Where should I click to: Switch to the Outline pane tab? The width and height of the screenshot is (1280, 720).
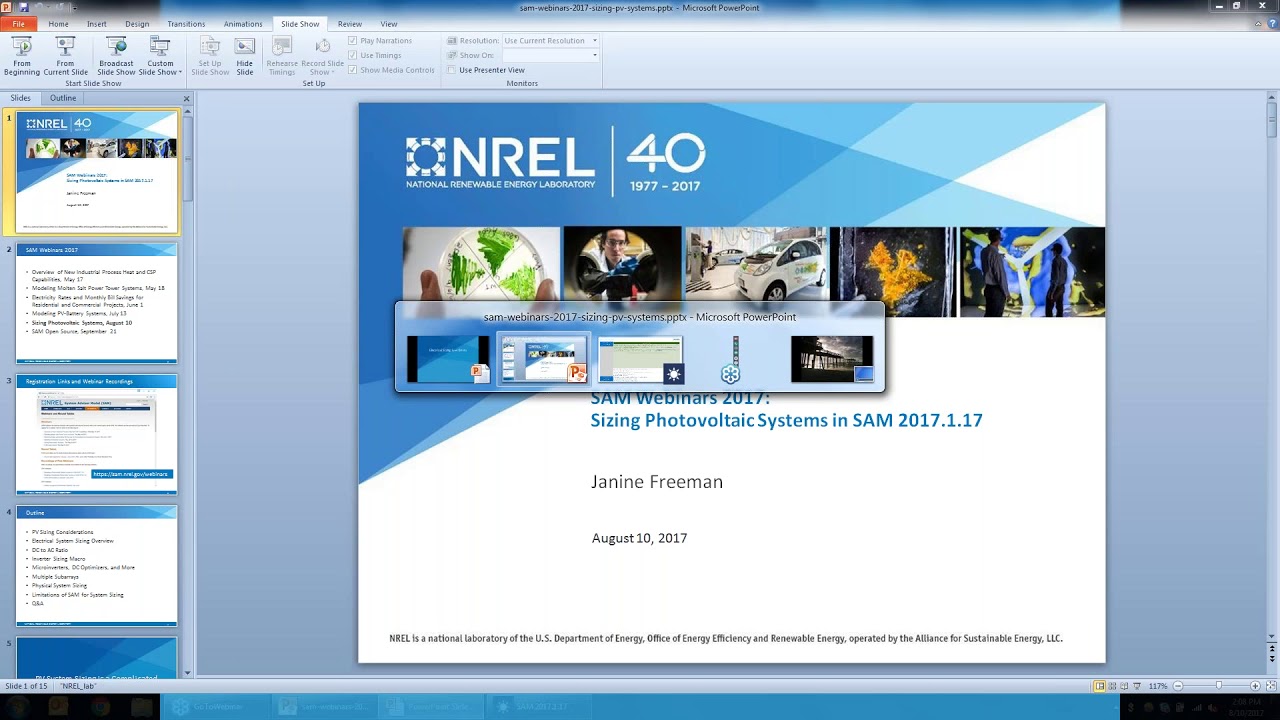(63, 98)
